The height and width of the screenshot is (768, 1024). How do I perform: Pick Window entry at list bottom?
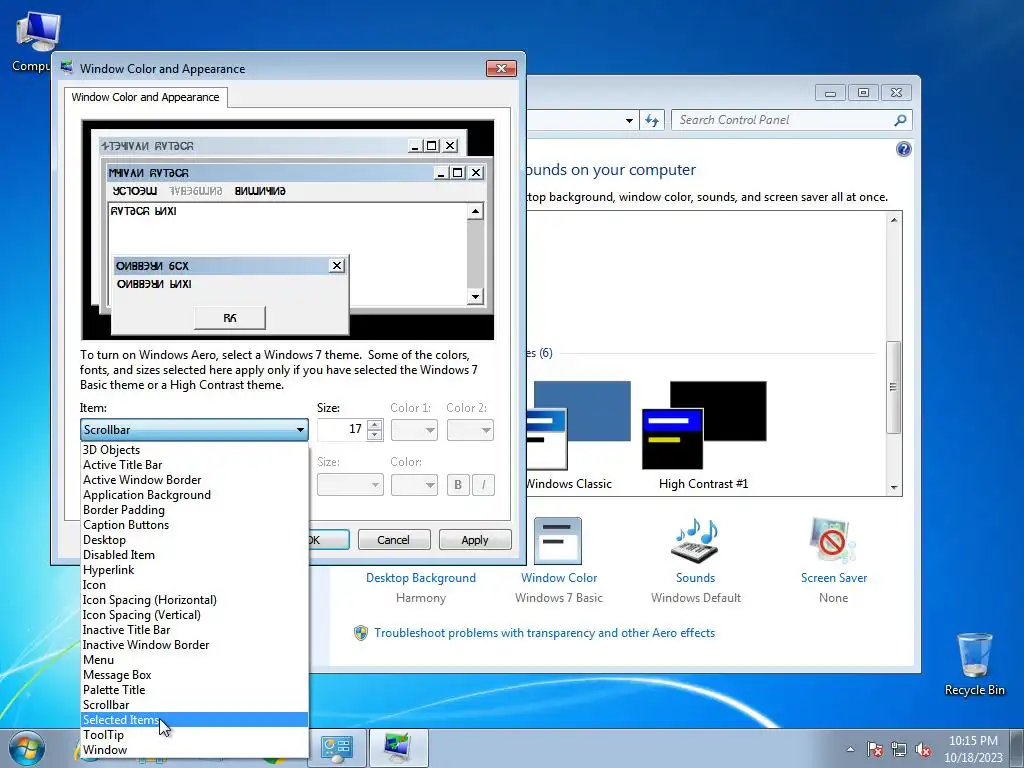pos(195,750)
